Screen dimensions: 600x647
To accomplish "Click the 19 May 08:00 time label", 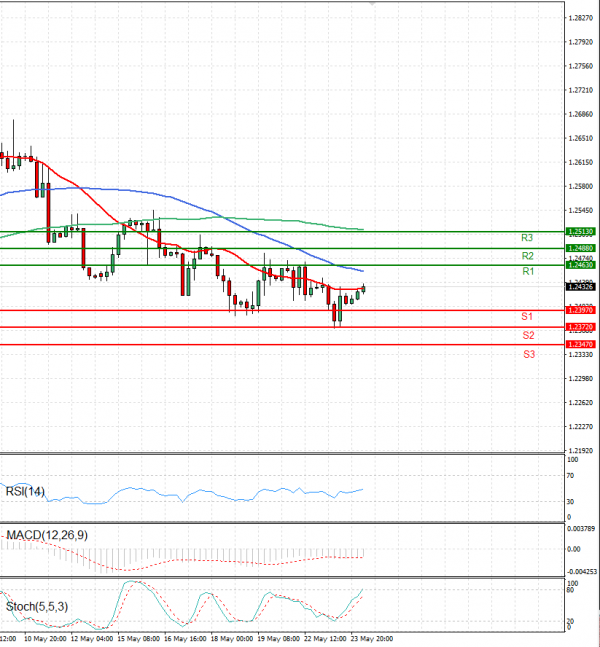I will pos(279,639).
